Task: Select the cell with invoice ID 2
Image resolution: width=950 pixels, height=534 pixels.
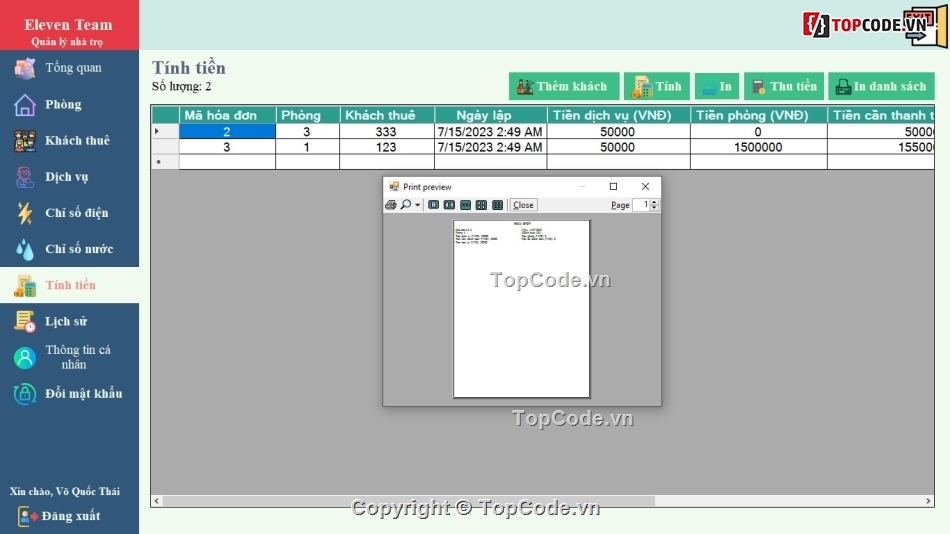Action: [227, 132]
